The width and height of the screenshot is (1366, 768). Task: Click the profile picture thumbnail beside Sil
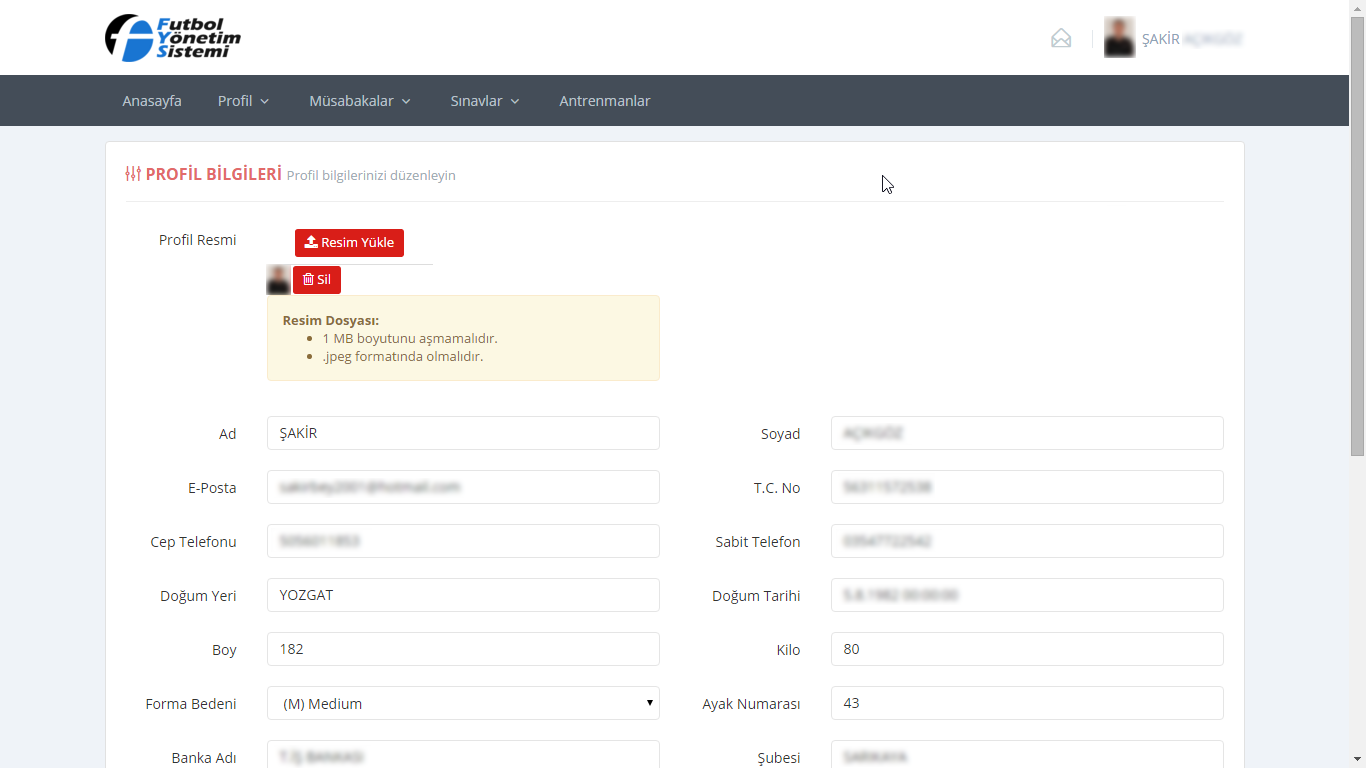click(278, 280)
